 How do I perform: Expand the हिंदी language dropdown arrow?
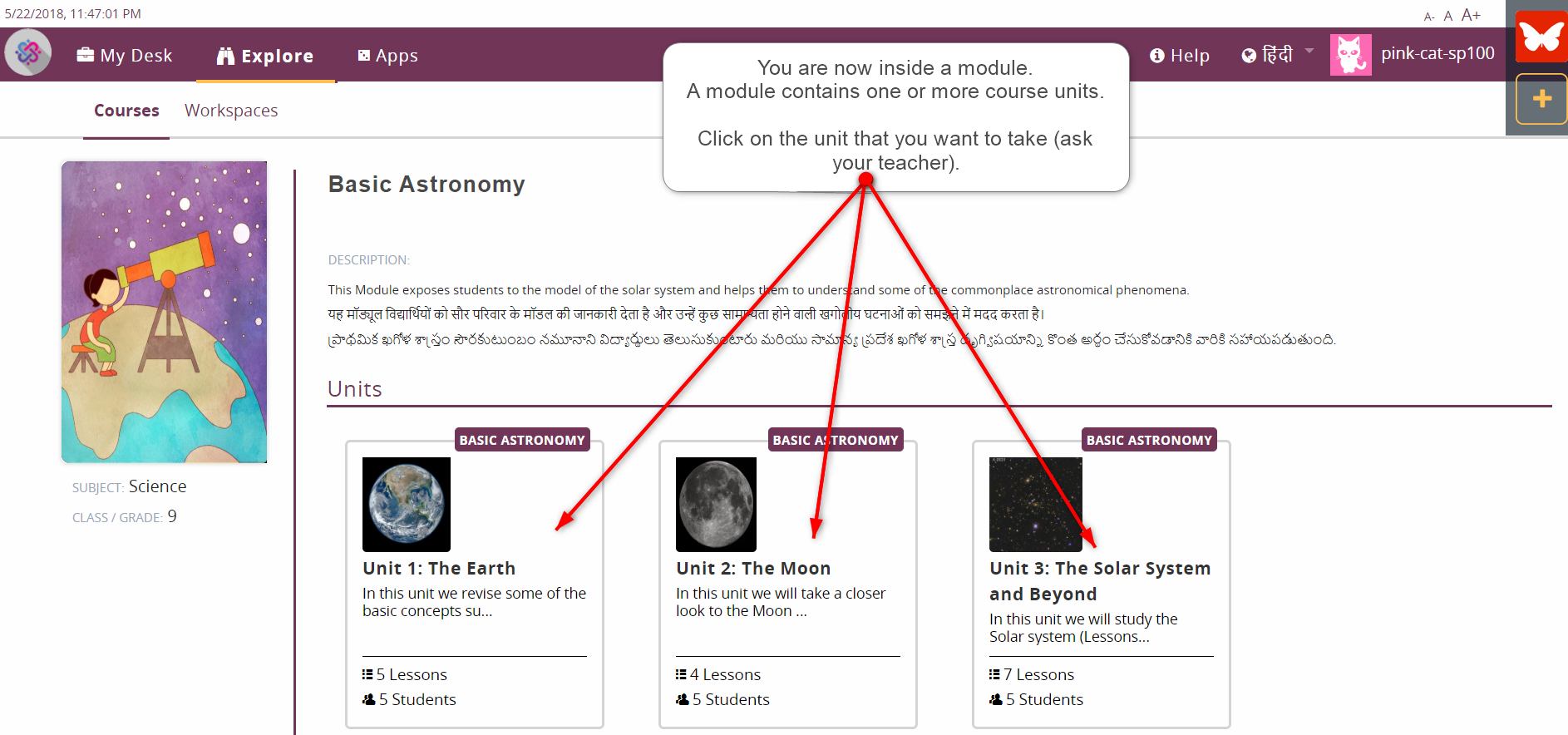pos(1309,51)
